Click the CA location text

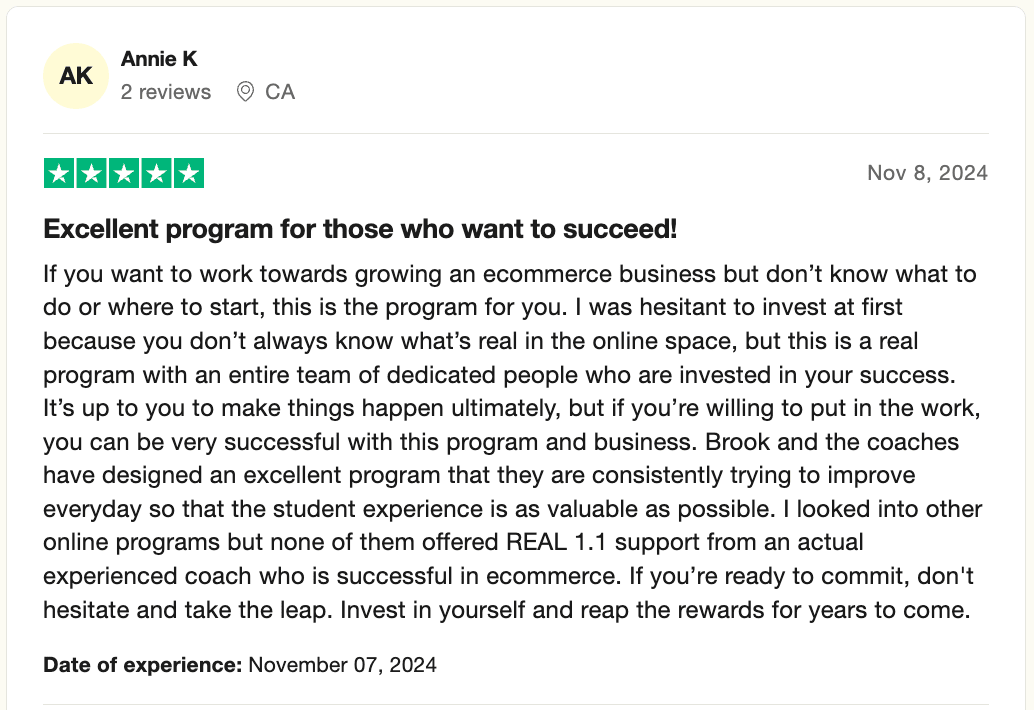pyautogui.click(x=280, y=92)
